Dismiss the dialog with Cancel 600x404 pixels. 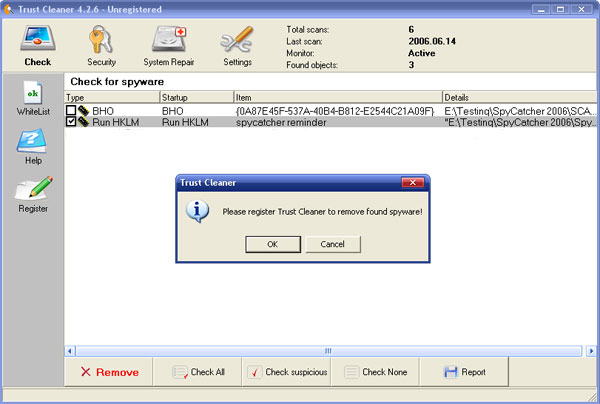pos(333,244)
